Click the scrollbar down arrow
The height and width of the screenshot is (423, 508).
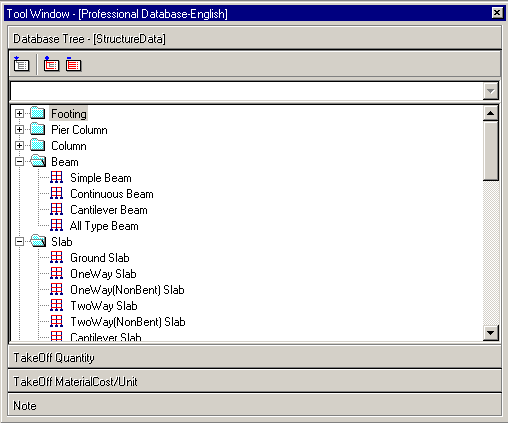click(491, 332)
